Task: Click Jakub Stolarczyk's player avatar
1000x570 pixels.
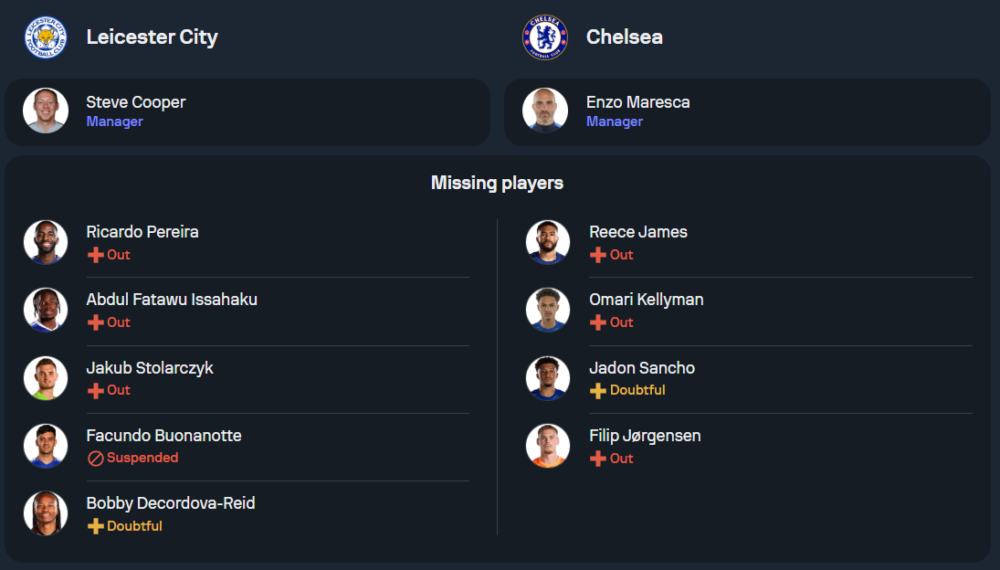Action: click(46, 378)
